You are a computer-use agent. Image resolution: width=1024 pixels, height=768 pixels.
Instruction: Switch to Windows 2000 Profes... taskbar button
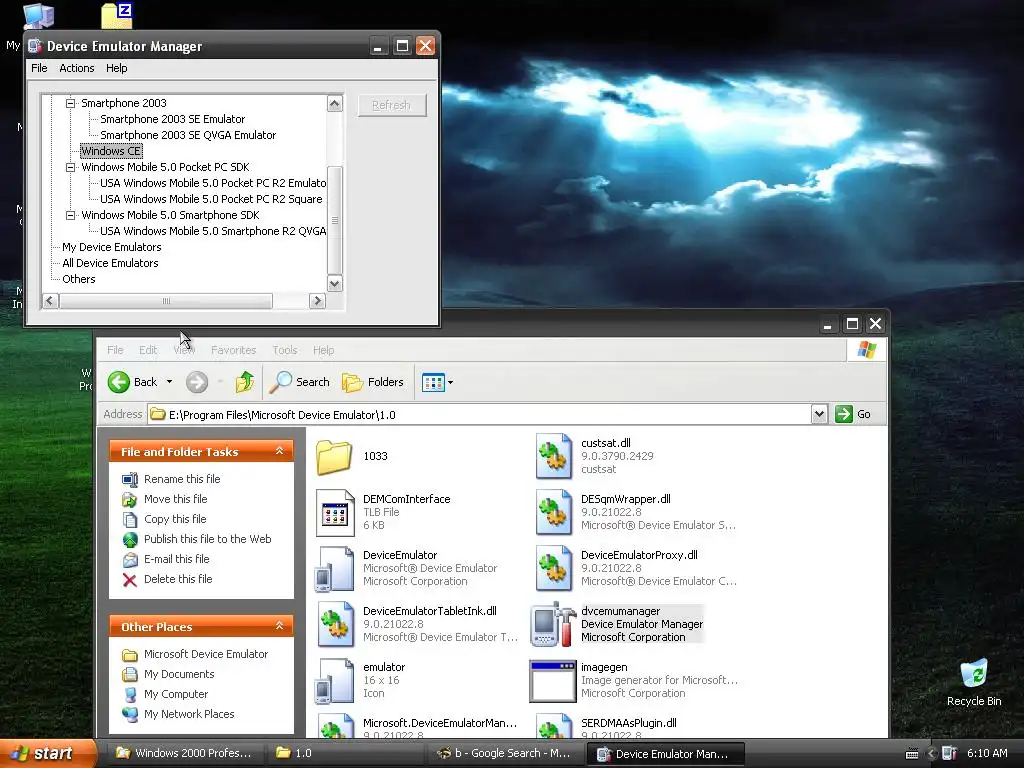click(185, 754)
